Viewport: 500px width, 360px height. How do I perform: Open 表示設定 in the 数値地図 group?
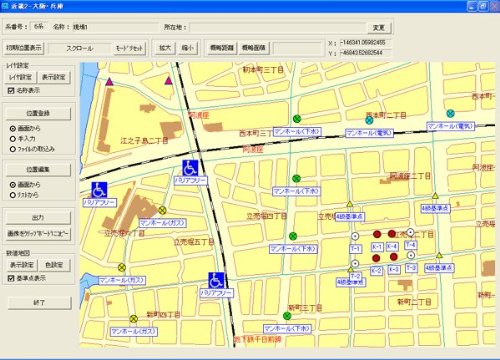click(x=22, y=265)
